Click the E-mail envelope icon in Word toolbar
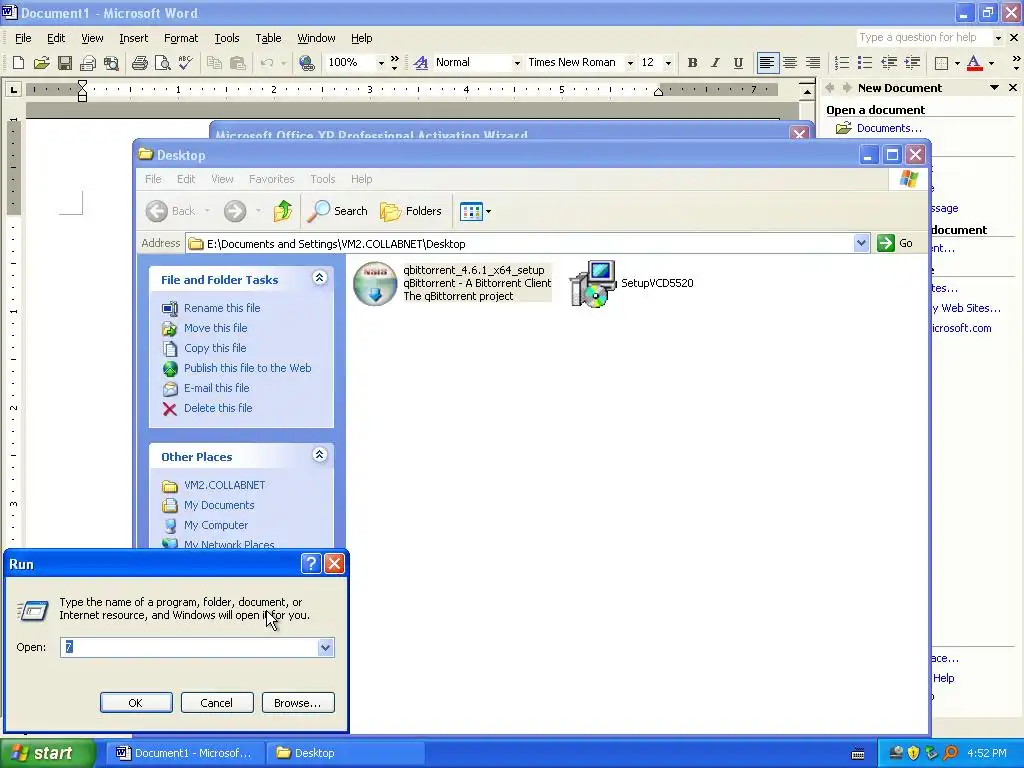 88,63
